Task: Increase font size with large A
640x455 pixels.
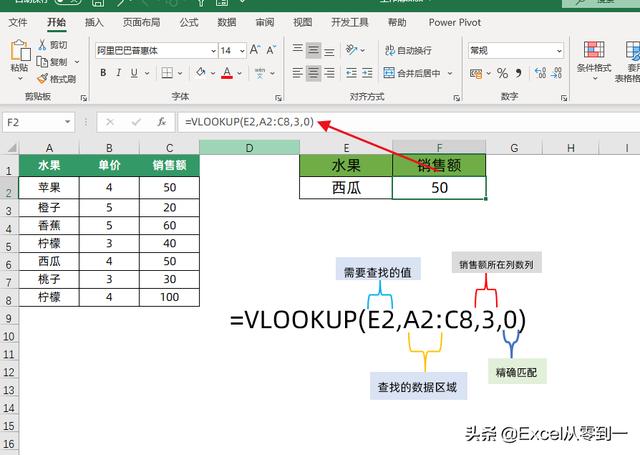Action: click(x=255, y=50)
